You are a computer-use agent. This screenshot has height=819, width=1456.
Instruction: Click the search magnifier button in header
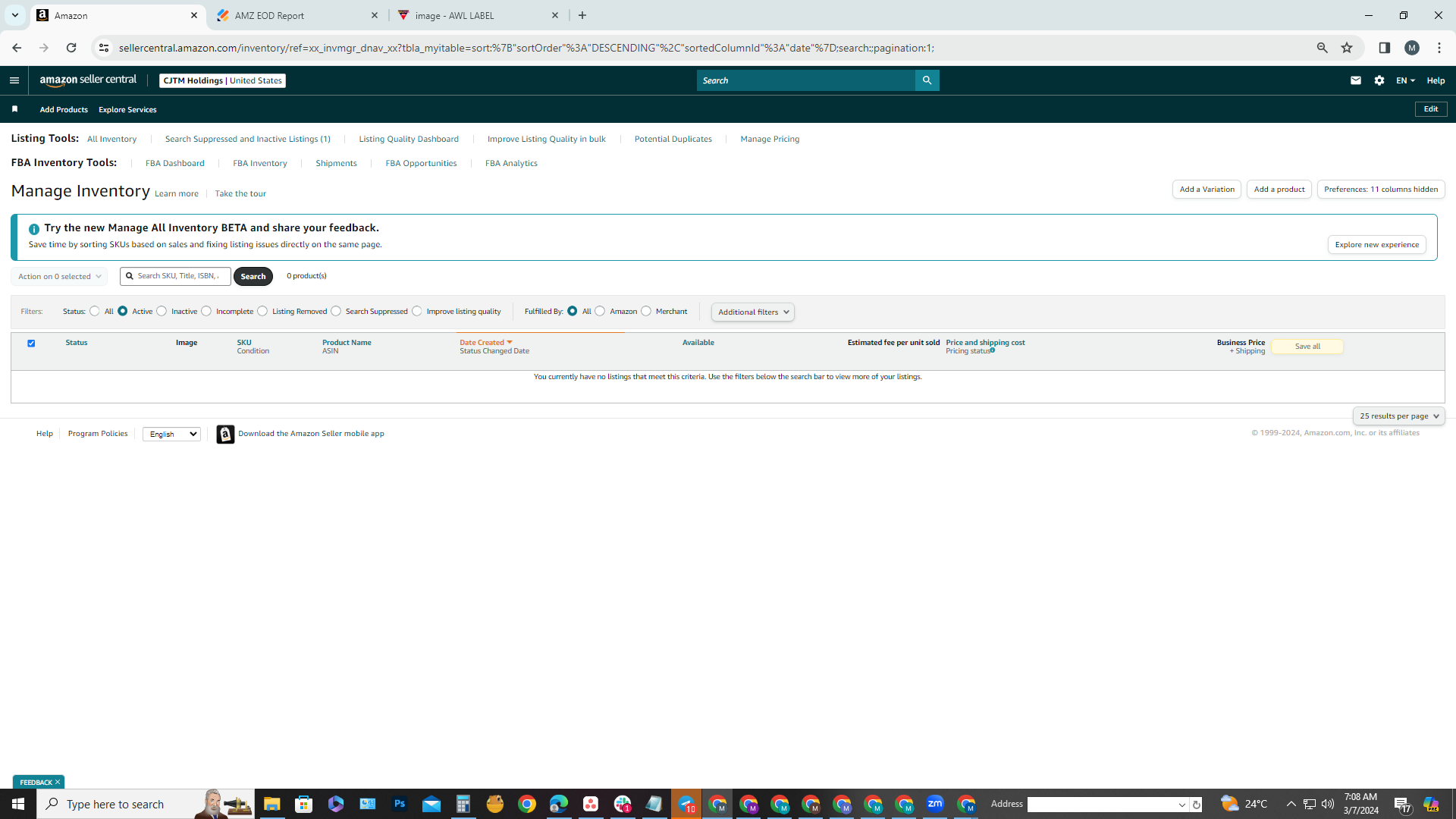[927, 80]
